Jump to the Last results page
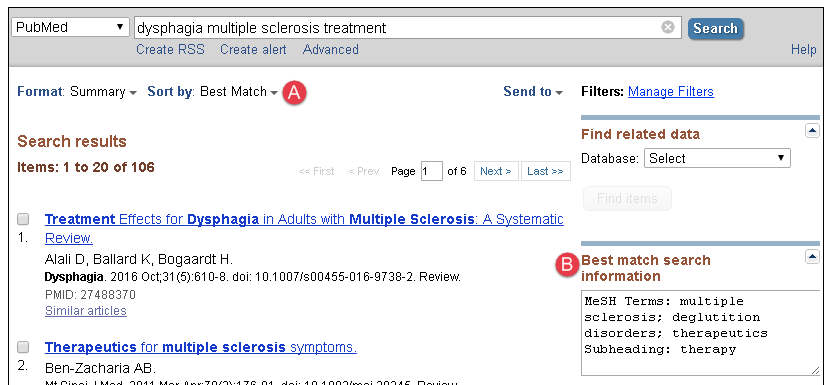Viewport: 830px width, 385px height. pos(545,171)
